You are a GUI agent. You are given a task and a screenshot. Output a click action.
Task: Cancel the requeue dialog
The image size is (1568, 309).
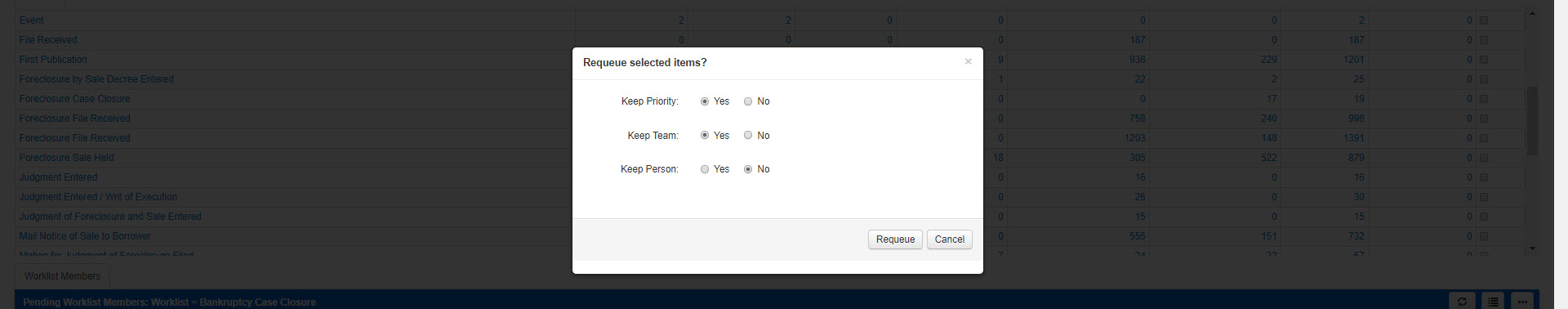point(949,240)
